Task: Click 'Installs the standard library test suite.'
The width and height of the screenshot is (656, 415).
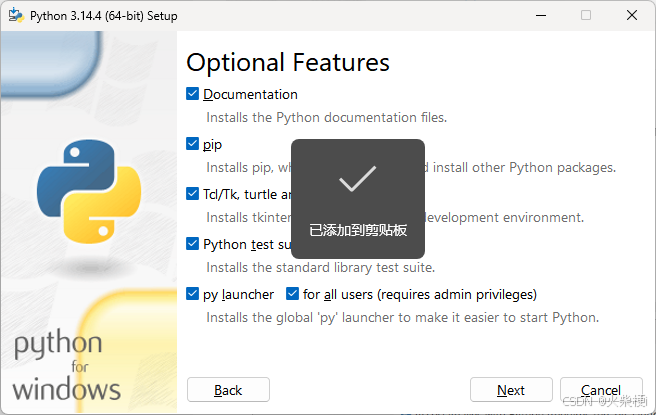Action: 321,267
